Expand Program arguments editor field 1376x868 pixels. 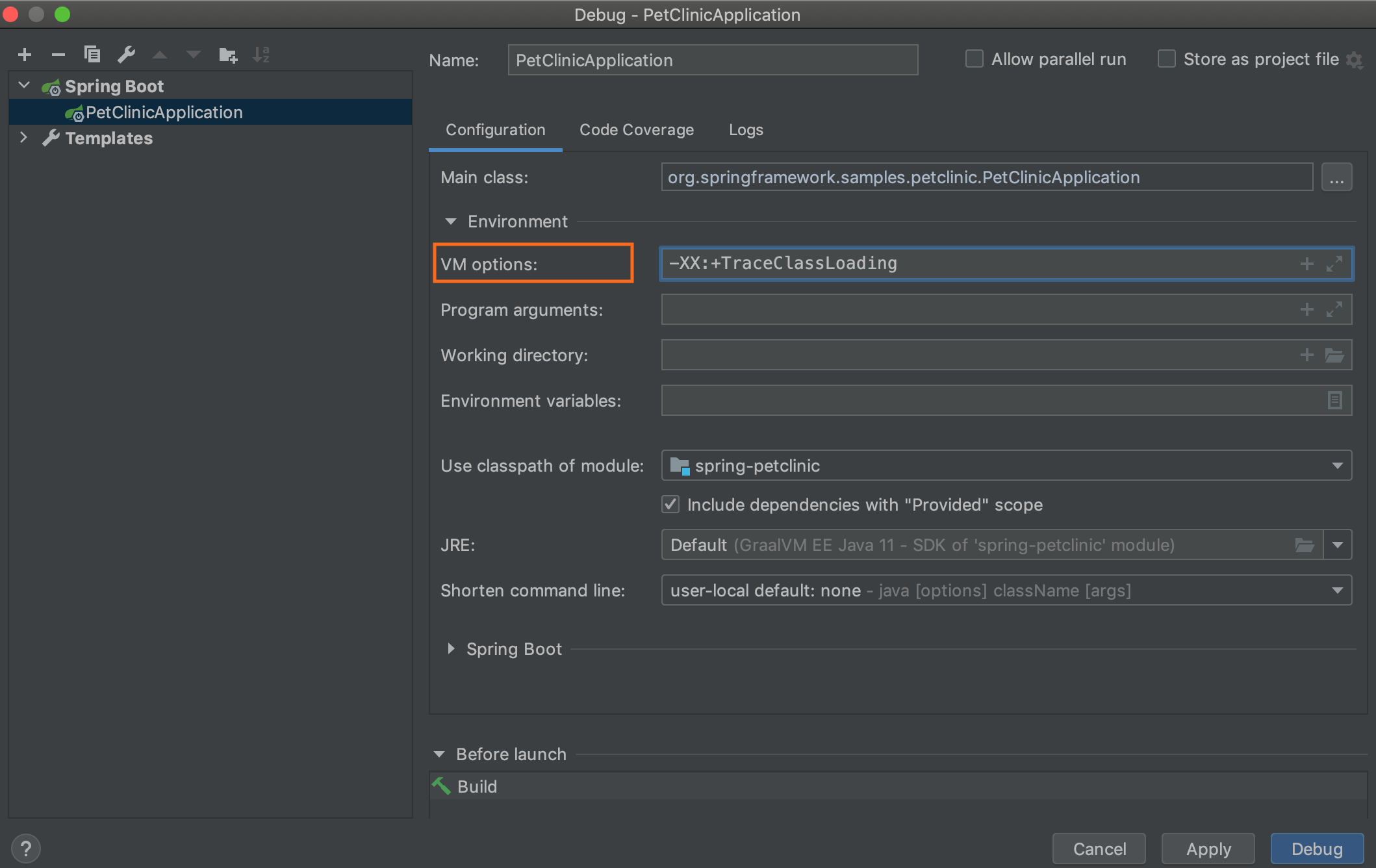coord(1334,309)
